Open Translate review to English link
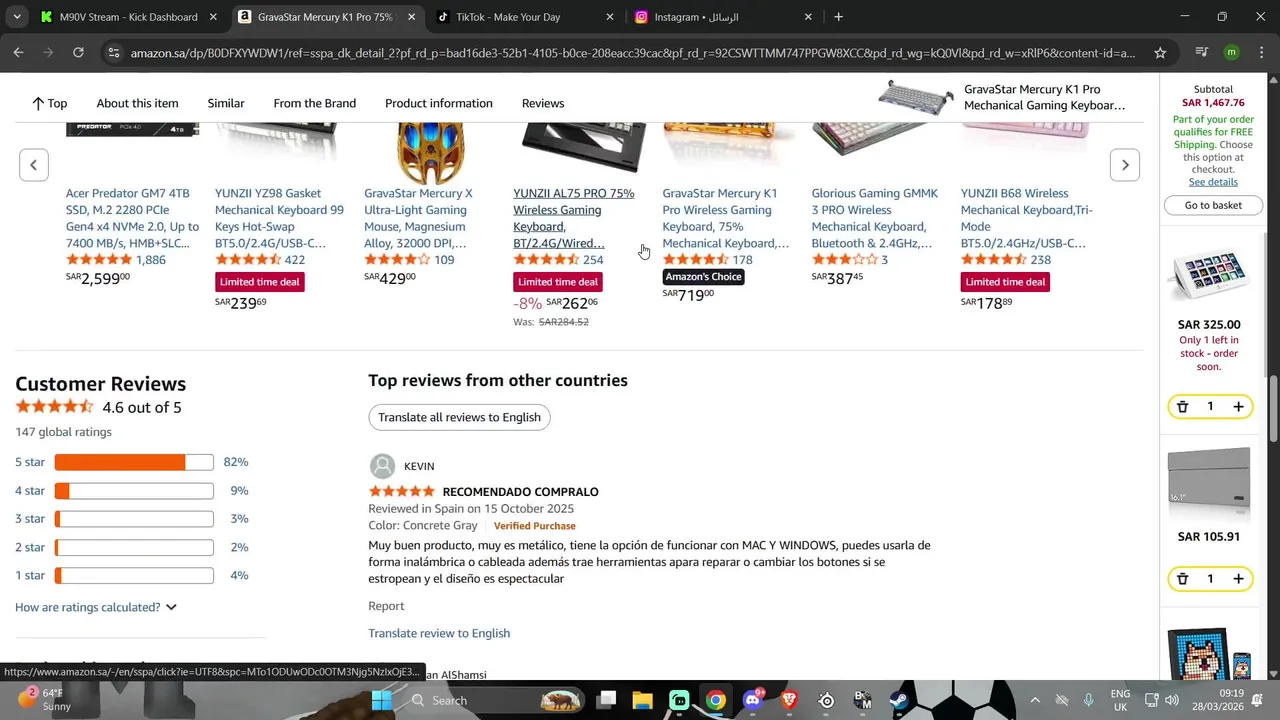1280x720 pixels. click(x=439, y=633)
